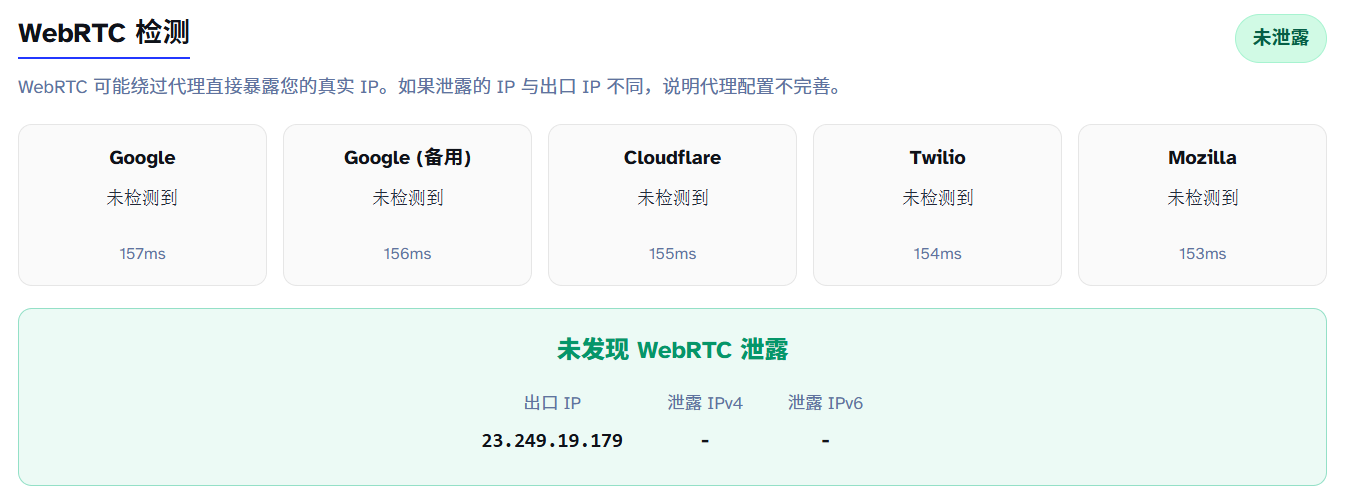Click the WebRTC 检测 heading
This screenshot has height=494, width=1345.
104,33
